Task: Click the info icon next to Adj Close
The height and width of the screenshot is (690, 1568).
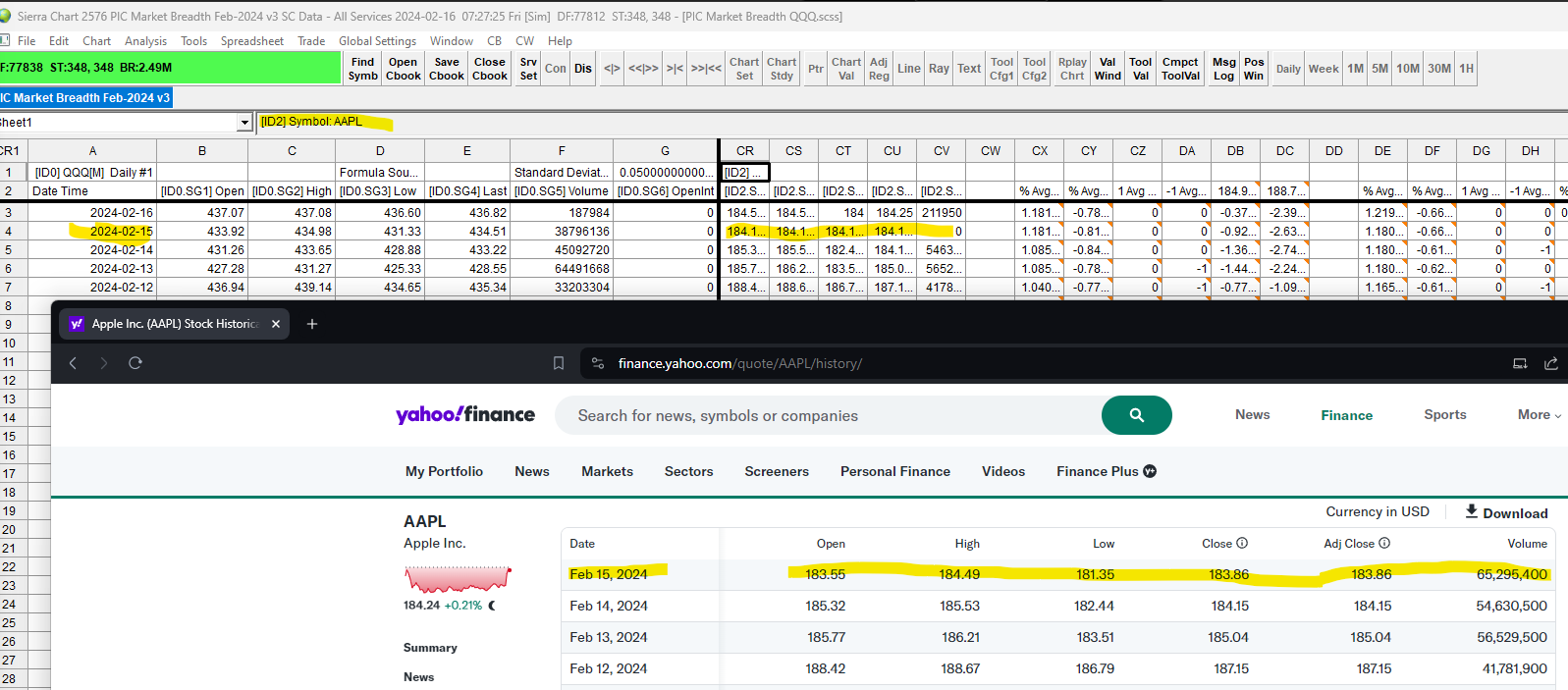Action: click(x=1384, y=544)
